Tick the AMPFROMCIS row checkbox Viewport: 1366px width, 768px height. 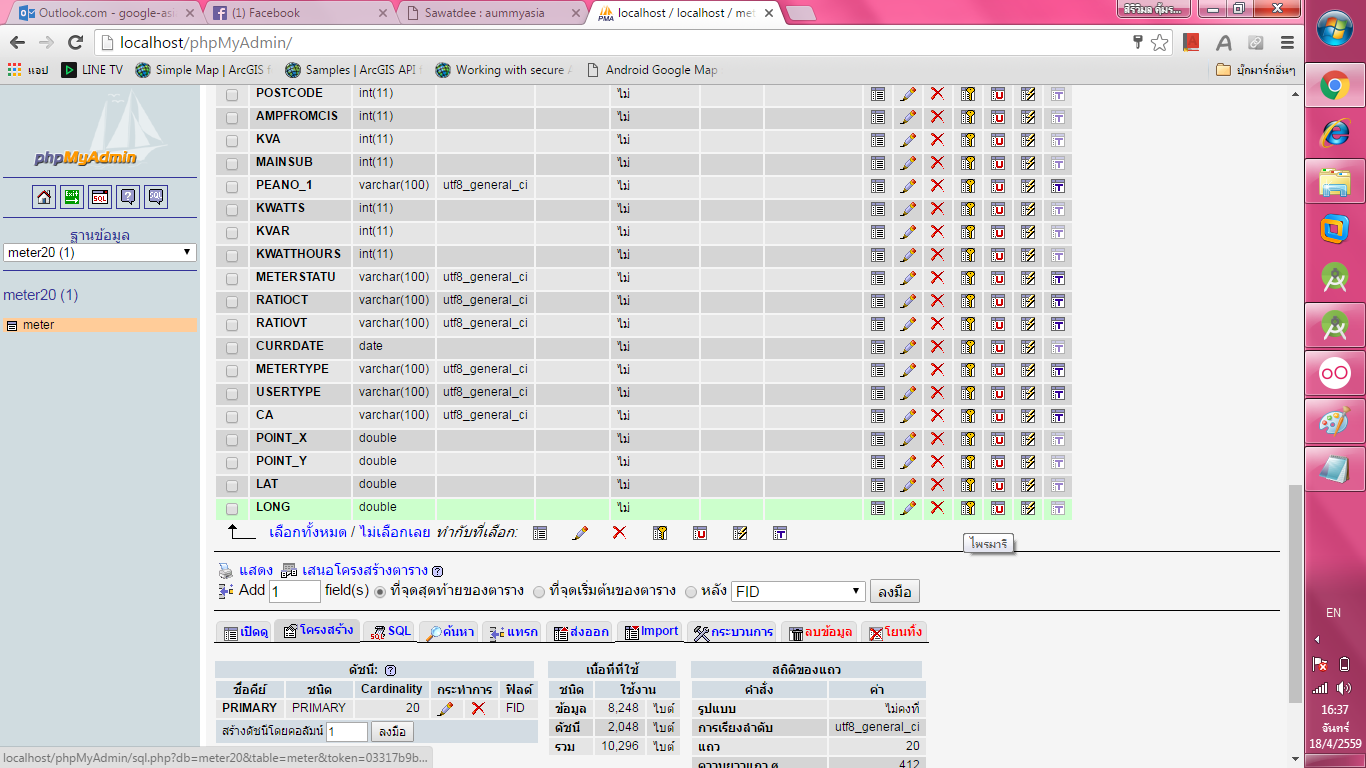coord(232,118)
